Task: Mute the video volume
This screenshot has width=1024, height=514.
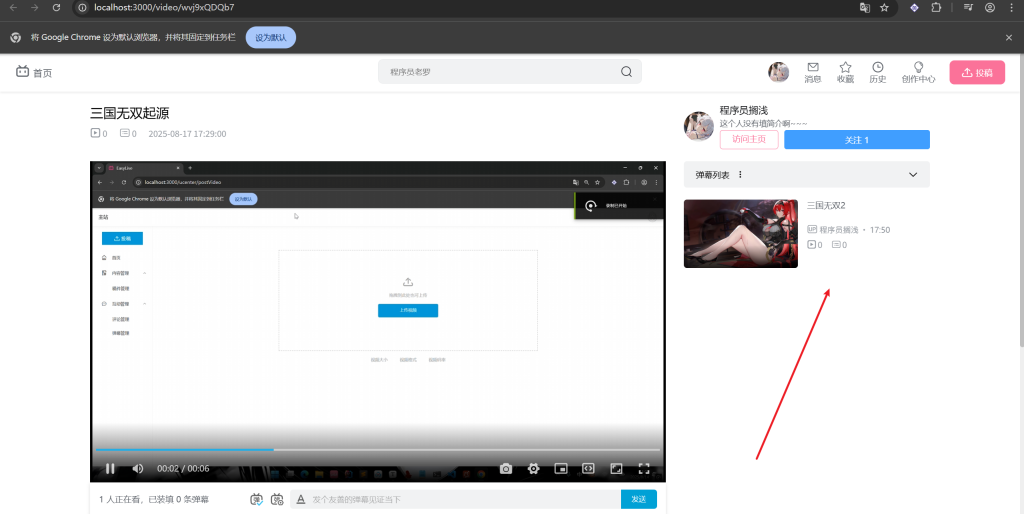Action: tap(138, 468)
